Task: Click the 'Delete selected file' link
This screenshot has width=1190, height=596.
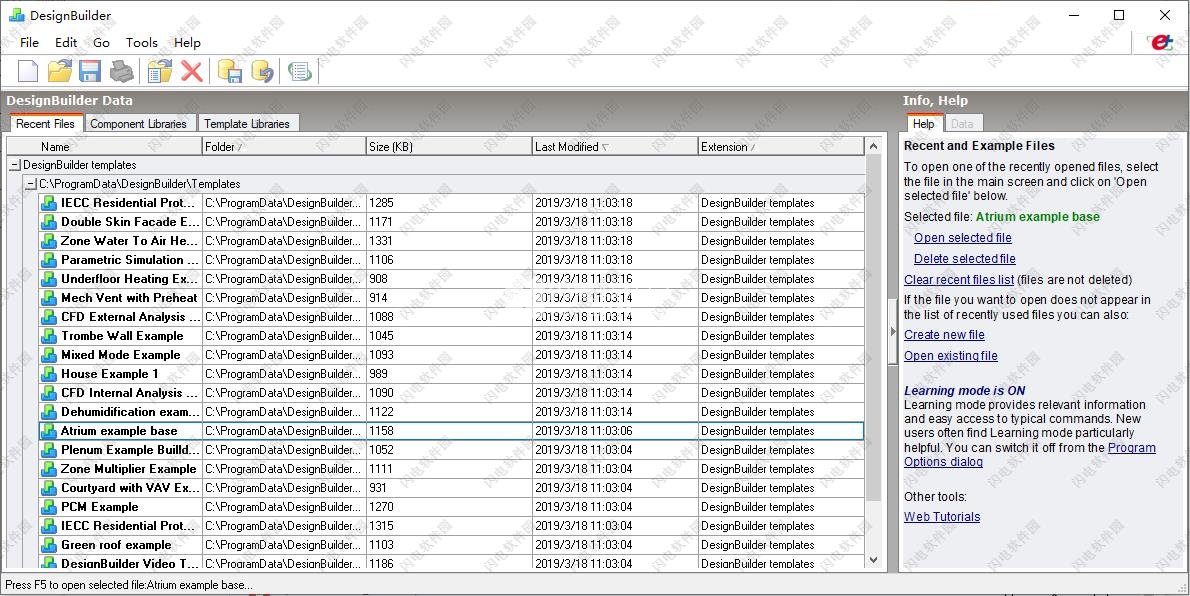Action: (x=965, y=259)
